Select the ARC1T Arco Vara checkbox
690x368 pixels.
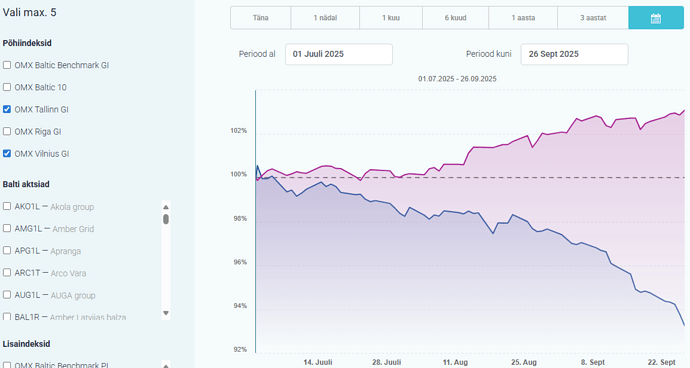click(7, 272)
